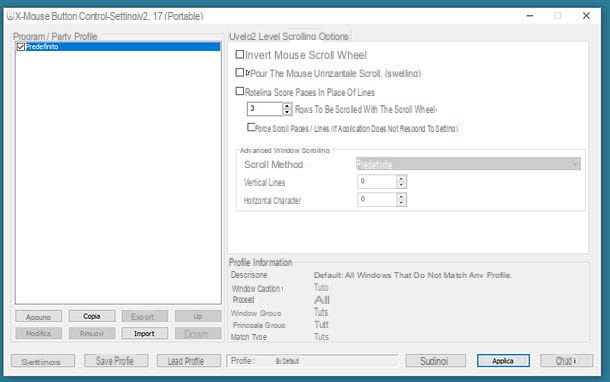Toggle the horizontal scroll (swelling) checkbox
Screen dimensions: 610x382
click(x=240, y=72)
